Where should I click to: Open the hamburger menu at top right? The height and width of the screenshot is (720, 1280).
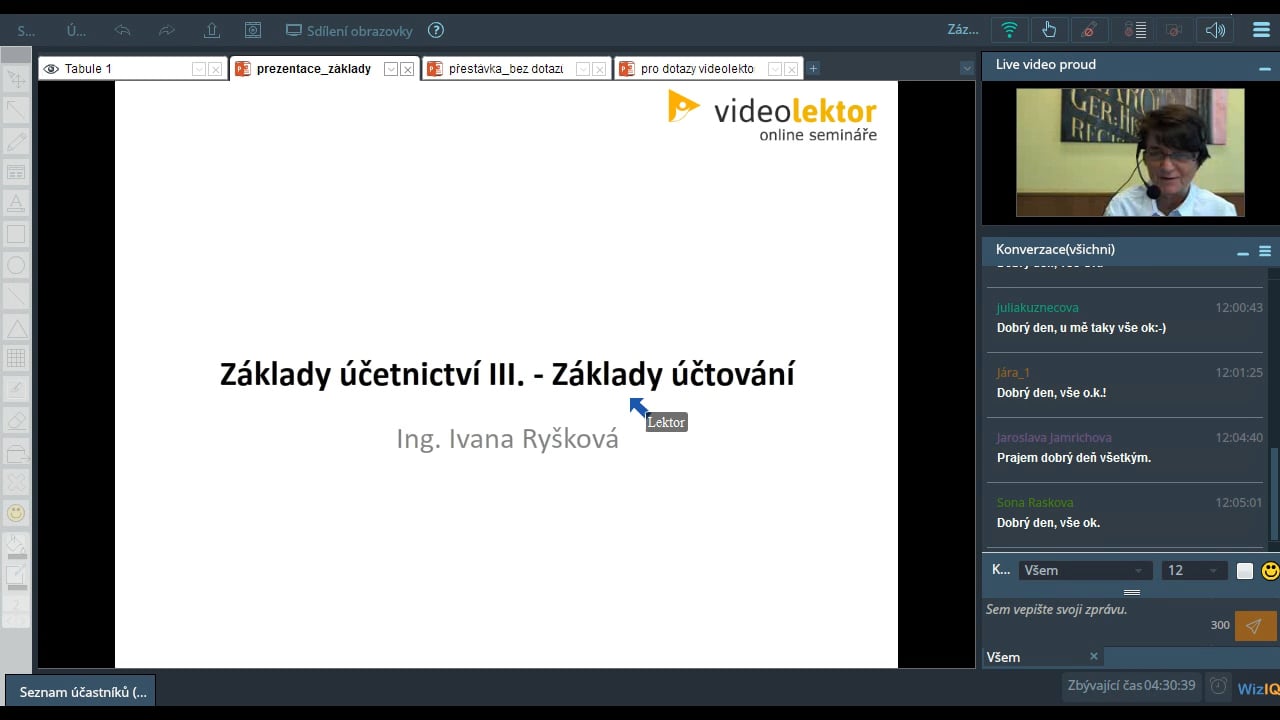tap(1261, 30)
